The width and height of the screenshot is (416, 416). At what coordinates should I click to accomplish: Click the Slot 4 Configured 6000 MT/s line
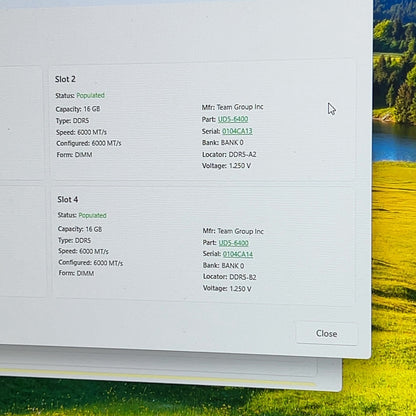click(x=91, y=263)
